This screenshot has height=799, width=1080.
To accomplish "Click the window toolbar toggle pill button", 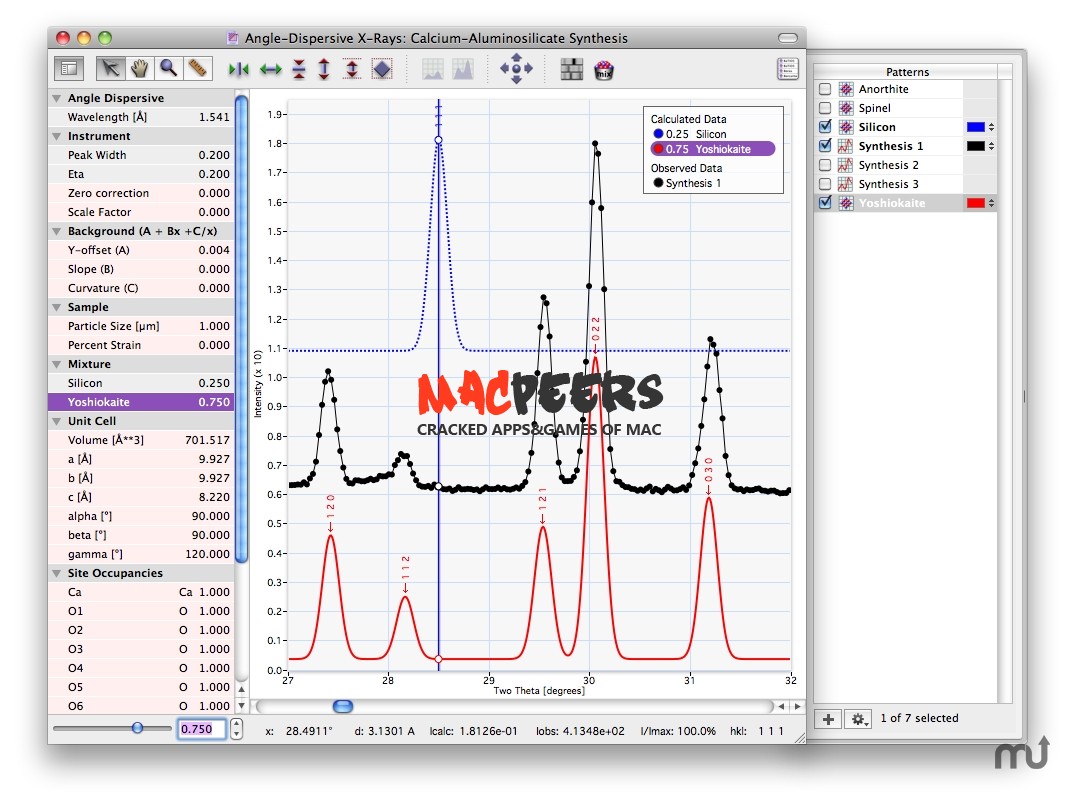I will click(788, 38).
